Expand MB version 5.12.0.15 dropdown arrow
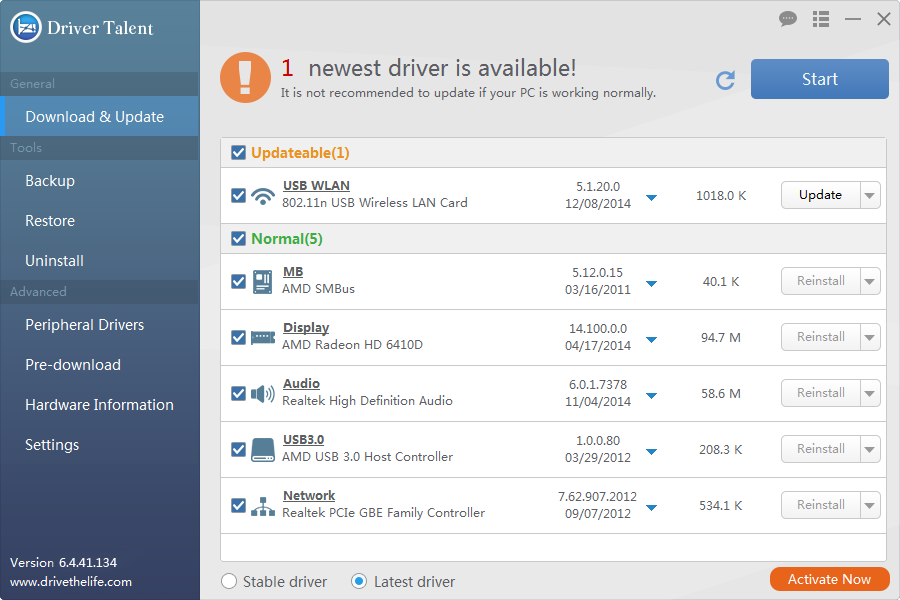The height and width of the screenshot is (600, 900). click(x=651, y=284)
